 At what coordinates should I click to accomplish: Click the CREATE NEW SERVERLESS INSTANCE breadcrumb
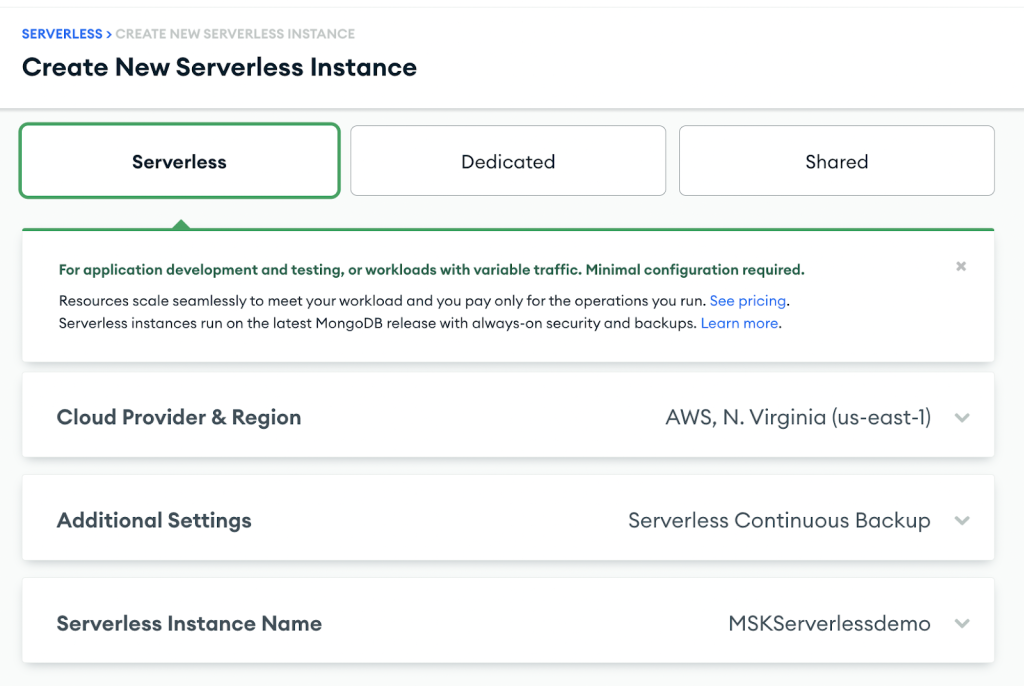click(x=235, y=33)
